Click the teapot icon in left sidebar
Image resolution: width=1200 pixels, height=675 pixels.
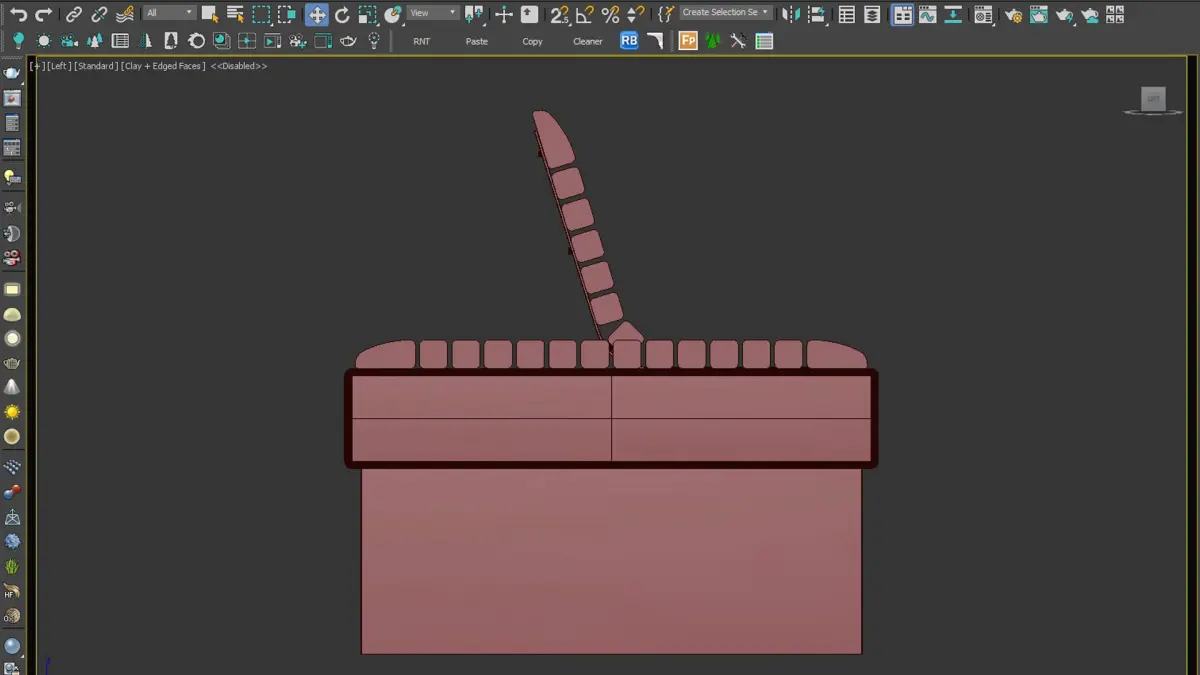[12, 363]
